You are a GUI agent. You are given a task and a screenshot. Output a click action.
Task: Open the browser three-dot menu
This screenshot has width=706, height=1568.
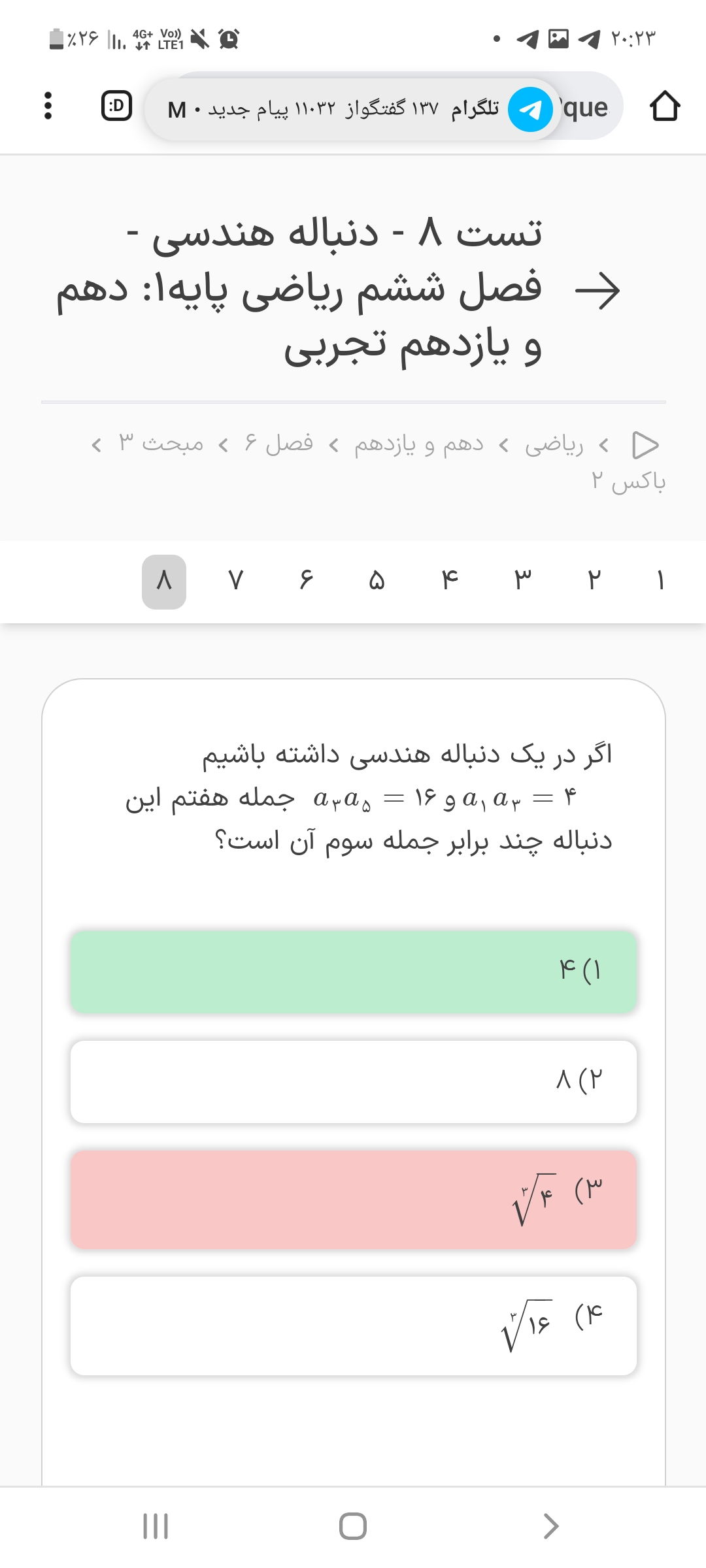coord(47,106)
